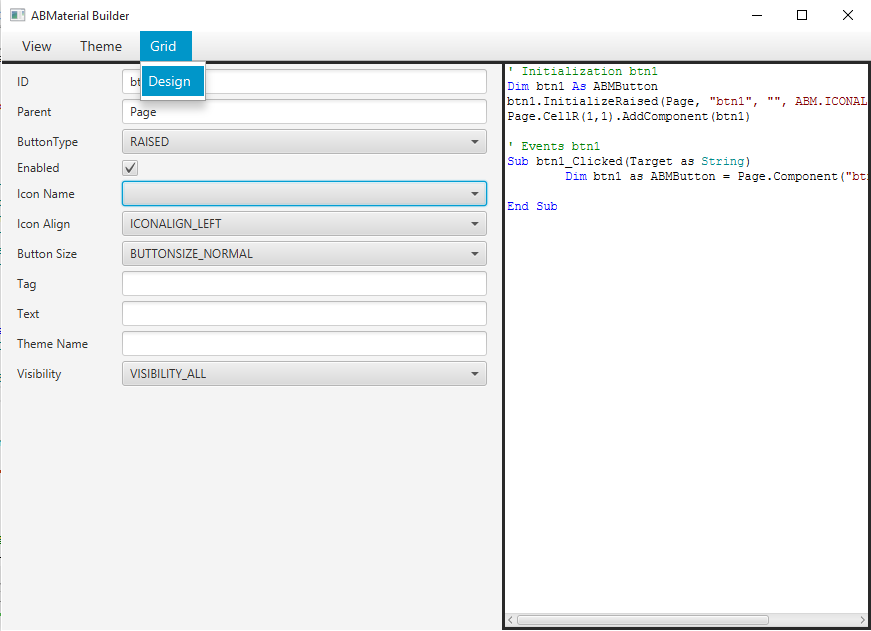This screenshot has height=631, width=871.
Task: Open the Icon Align dropdown
Action: [x=304, y=224]
